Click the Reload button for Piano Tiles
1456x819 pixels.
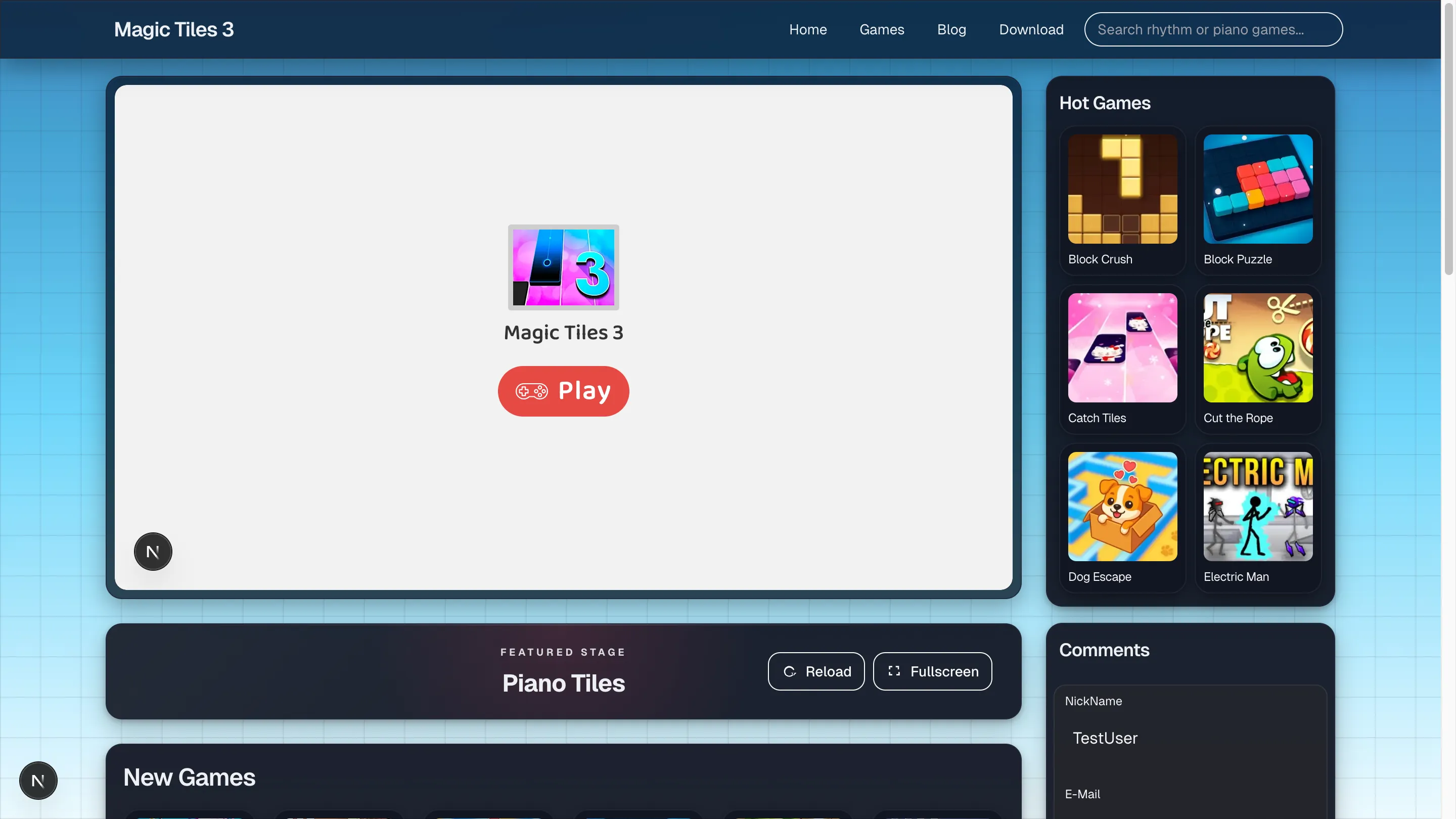tap(815, 671)
